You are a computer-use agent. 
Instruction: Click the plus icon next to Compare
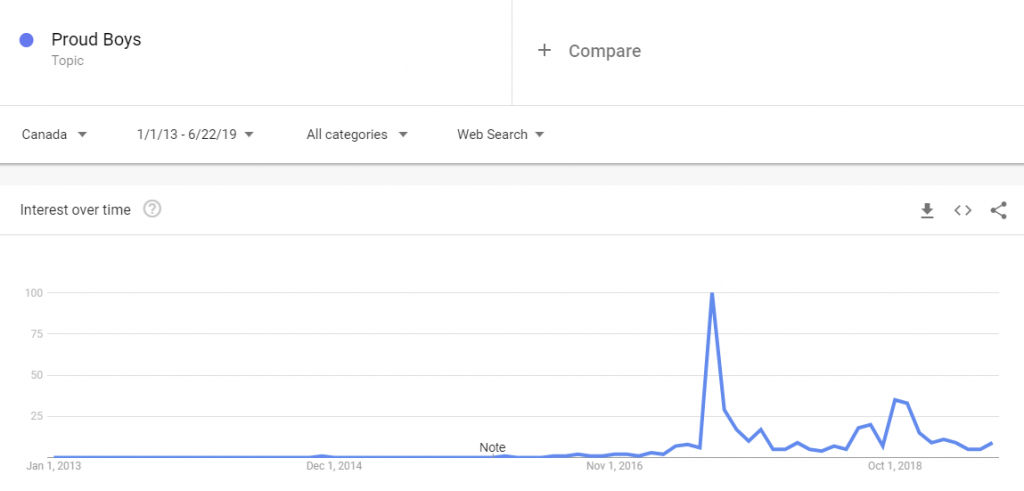(x=544, y=50)
